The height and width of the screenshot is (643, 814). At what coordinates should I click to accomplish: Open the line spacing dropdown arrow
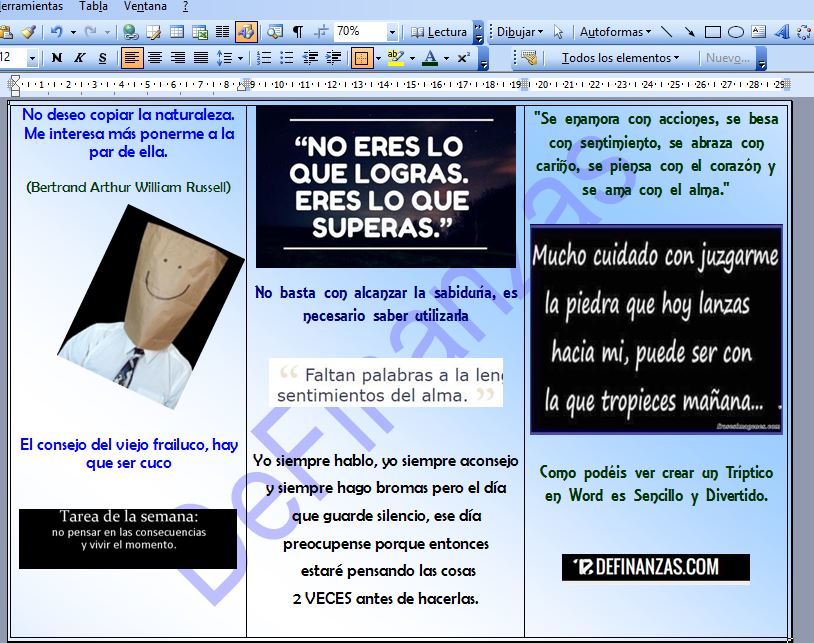click(240, 58)
